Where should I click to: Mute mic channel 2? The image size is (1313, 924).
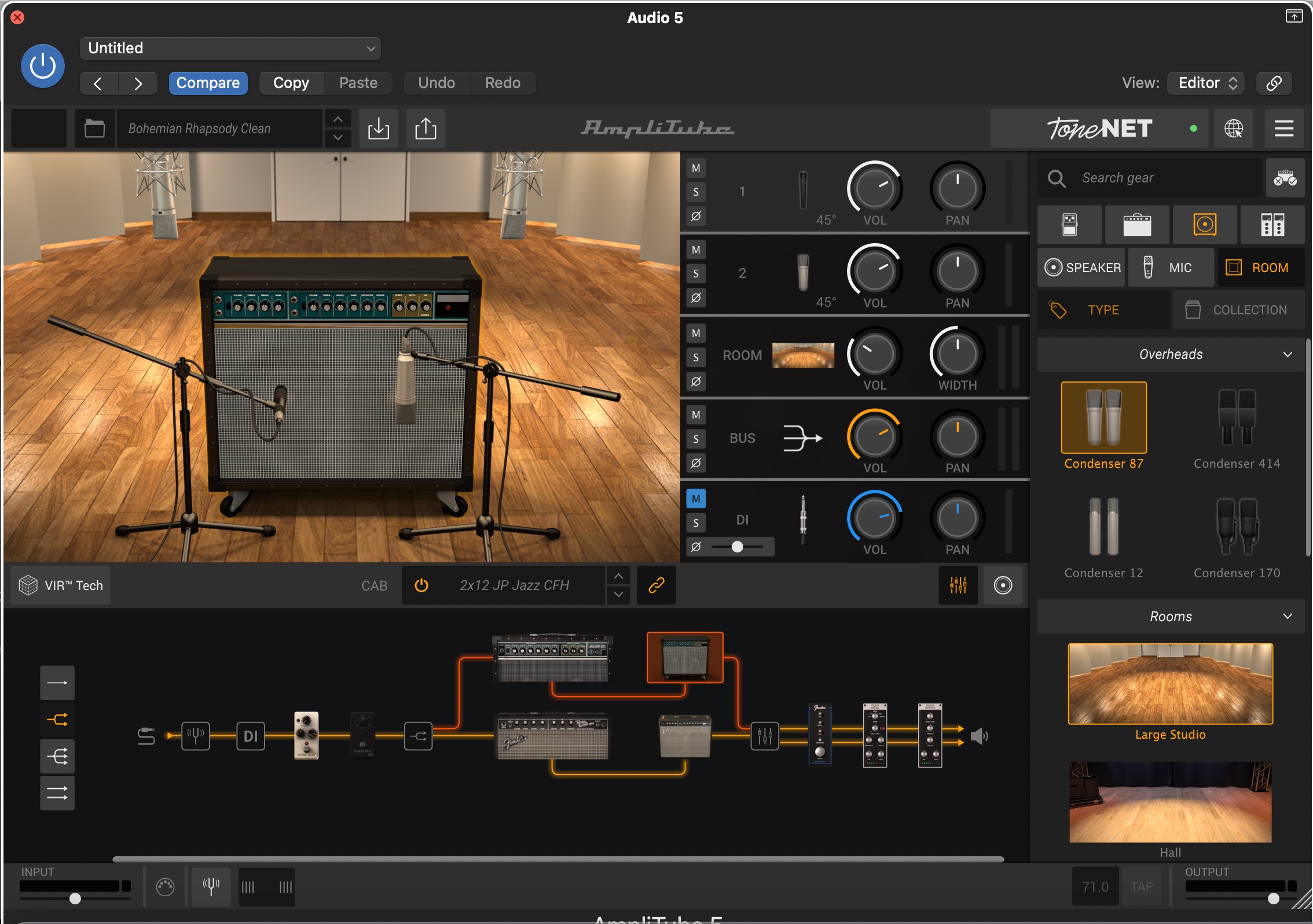tap(696, 250)
